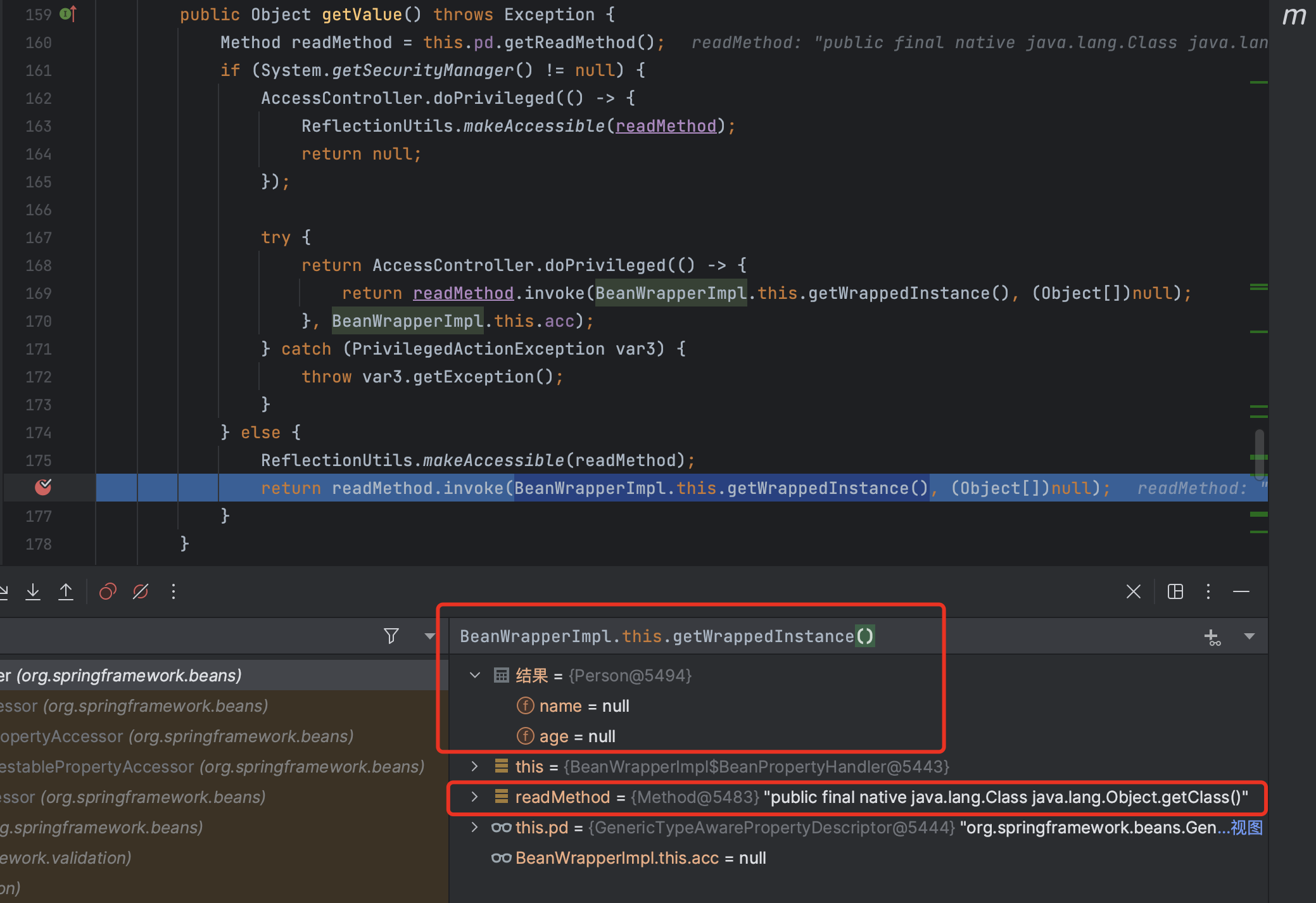Click into the evaluate expression input field

(x=823, y=636)
